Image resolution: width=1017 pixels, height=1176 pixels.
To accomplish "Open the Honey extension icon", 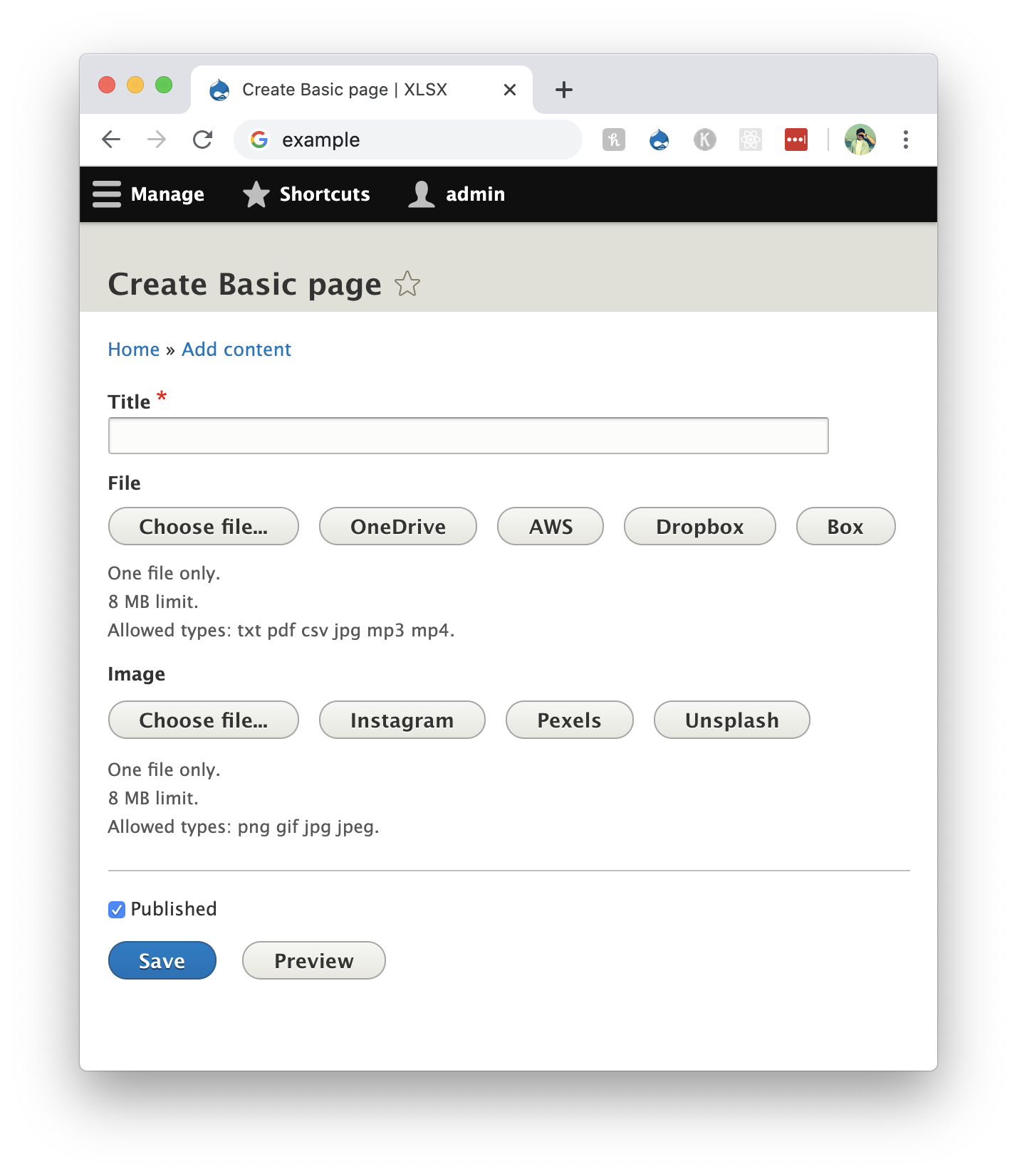I will coord(614,140).
